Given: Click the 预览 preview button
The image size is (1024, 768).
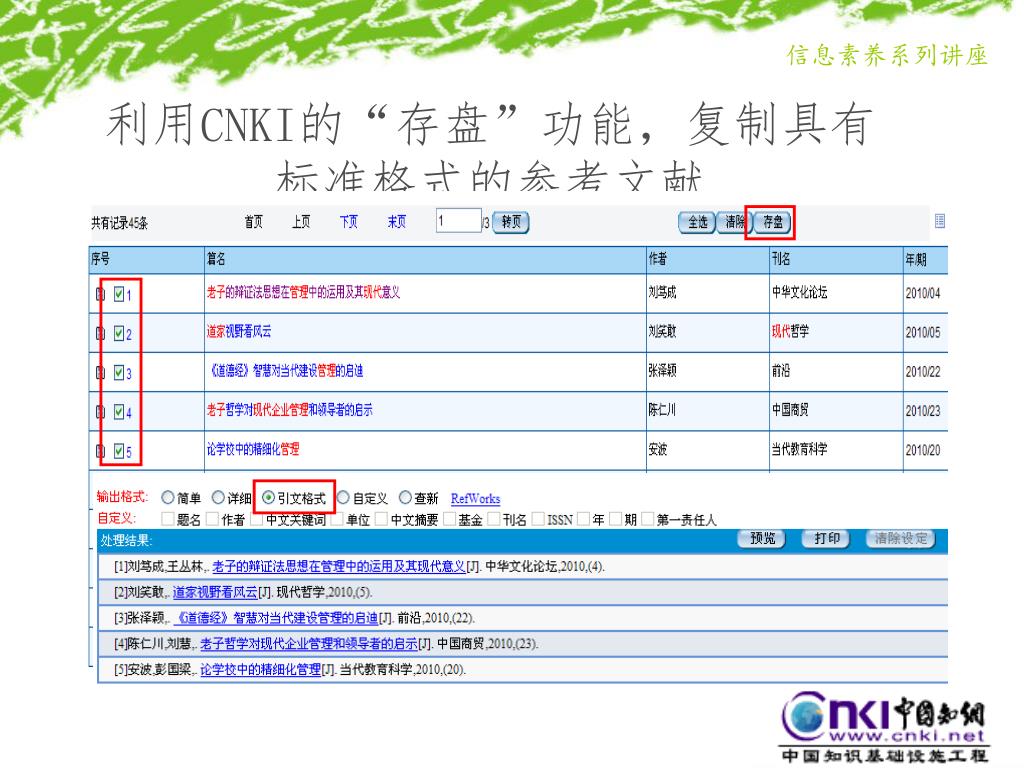Looking at the screenshot, I should (x=761, y=539).
